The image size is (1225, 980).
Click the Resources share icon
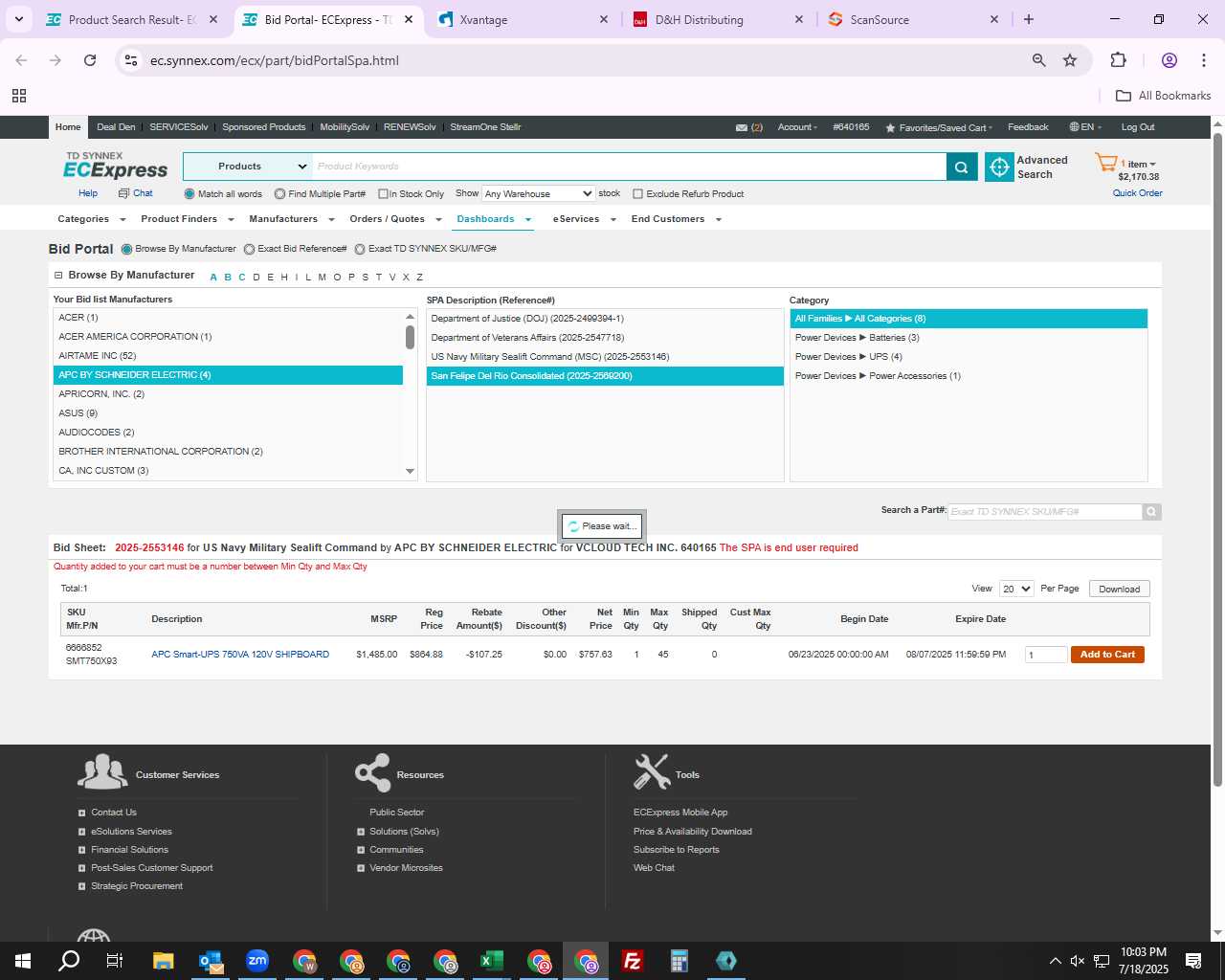coord(372,772)
